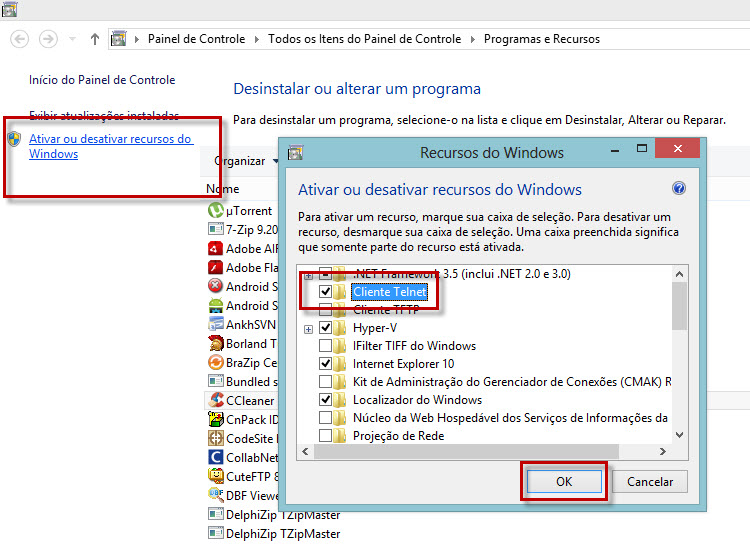
Task: Click the CollabNet program icon
Action: click(x=216, y=457)
